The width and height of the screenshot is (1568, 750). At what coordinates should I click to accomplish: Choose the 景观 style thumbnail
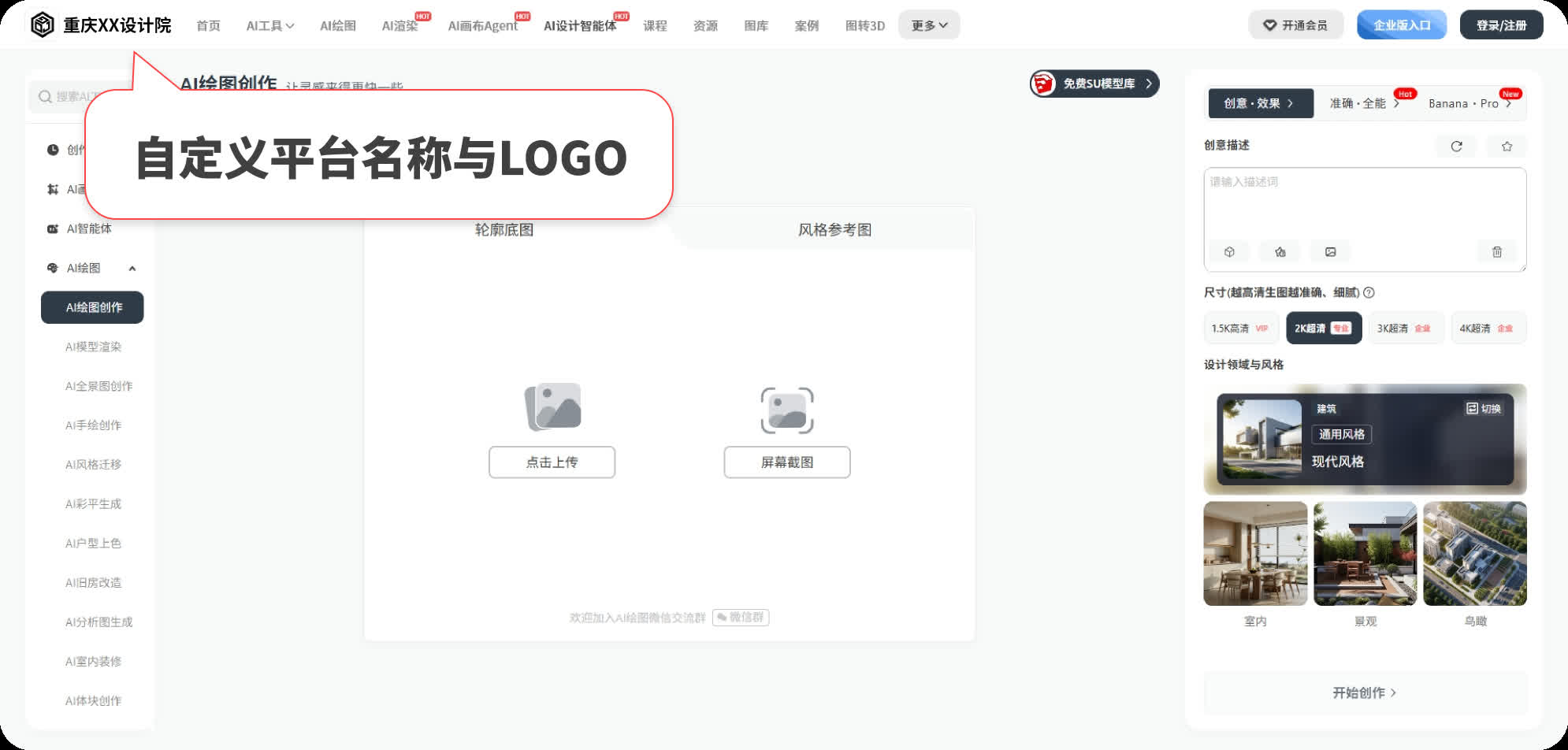1365,554
